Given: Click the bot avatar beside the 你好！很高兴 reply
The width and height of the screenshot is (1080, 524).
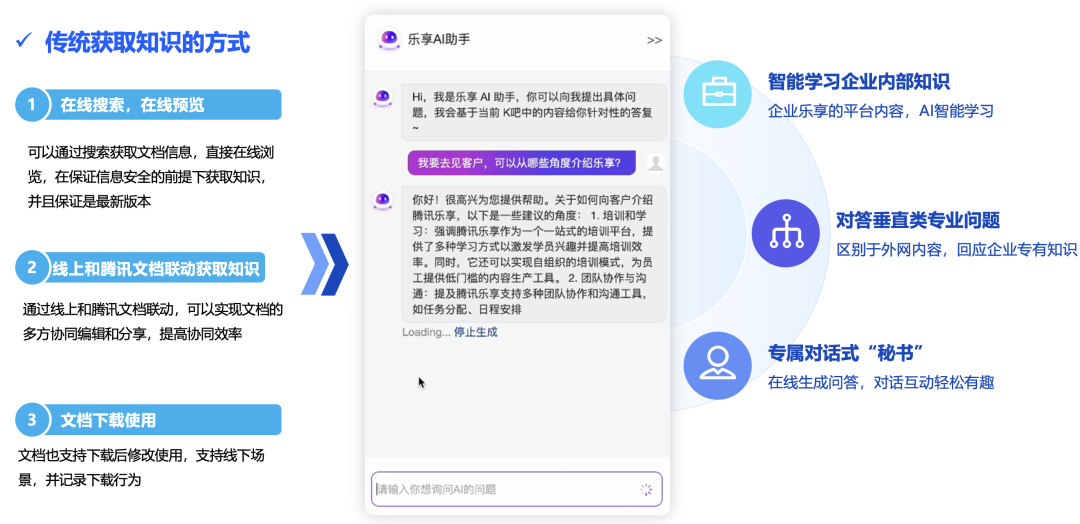Looking at the screenshot, I should click(x=383, y=200).
